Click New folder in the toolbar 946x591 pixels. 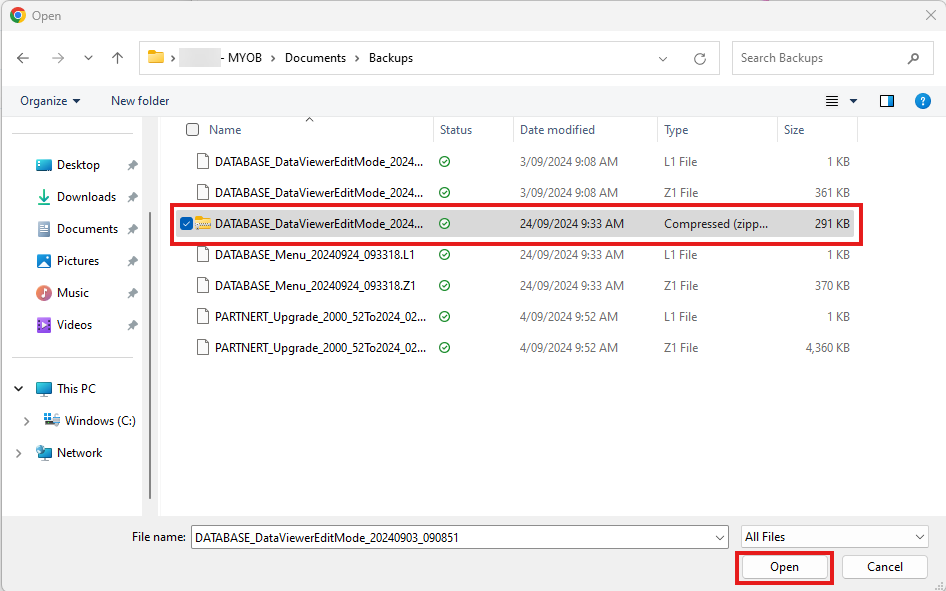pos(140,101)
